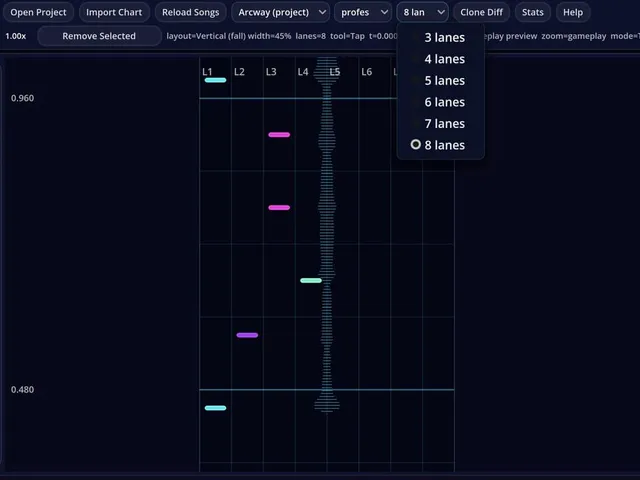This screenshot has height=480, width=640.
Task: Click the L4 lane header label
Action: tap(303, 72)
